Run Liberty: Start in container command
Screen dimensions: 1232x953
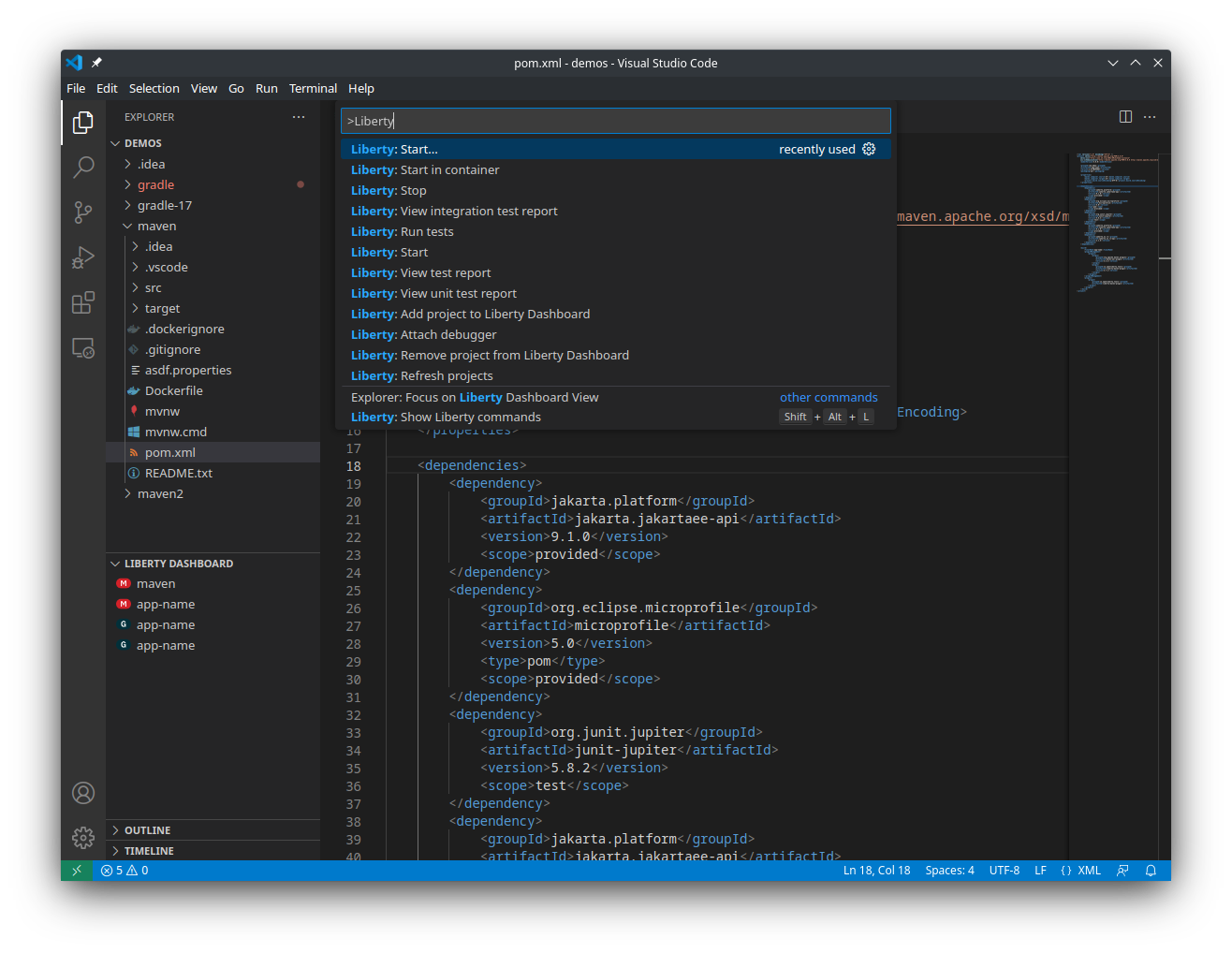tap(614, 169)
